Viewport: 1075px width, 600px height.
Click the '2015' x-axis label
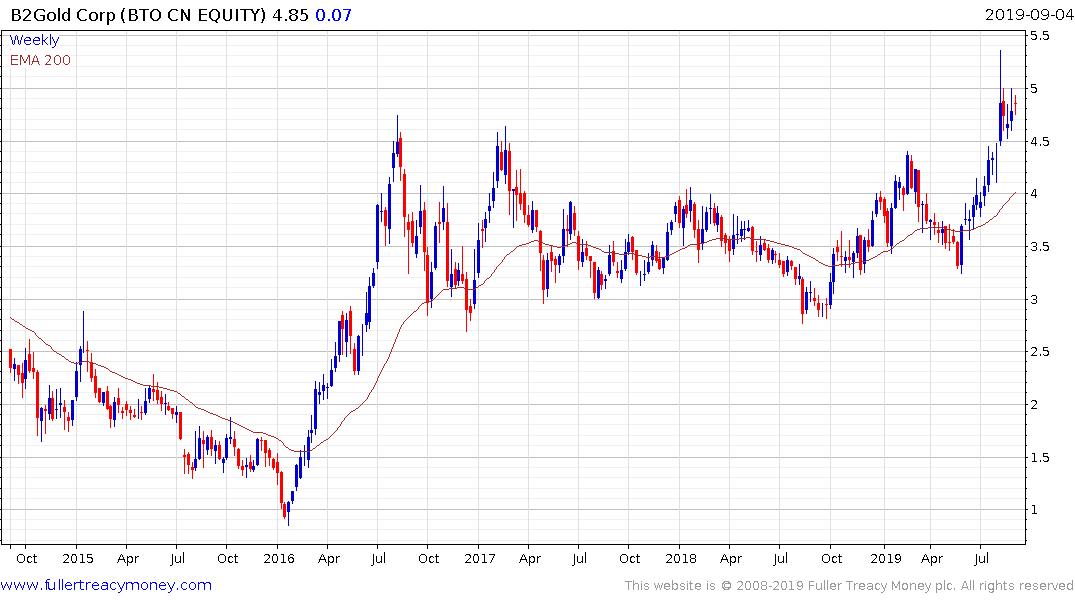point(77,558)
